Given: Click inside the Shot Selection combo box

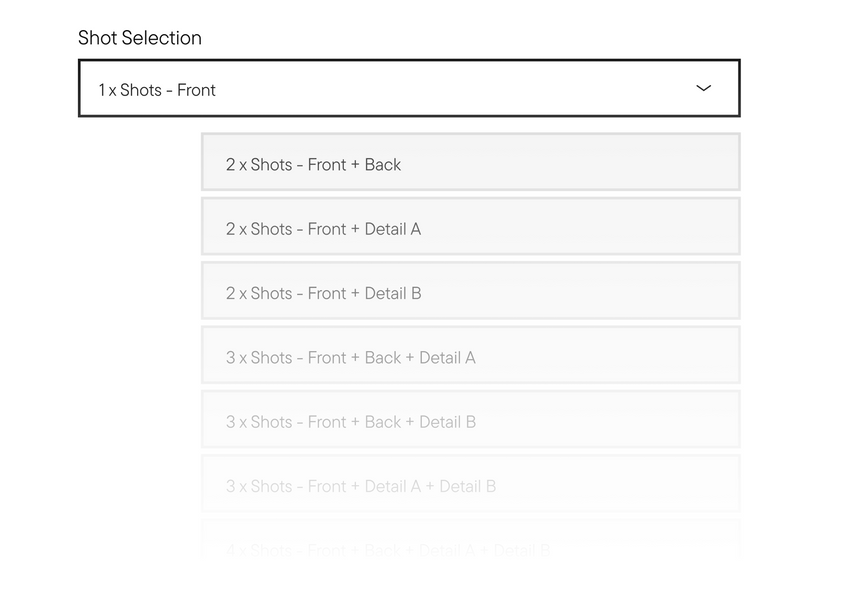Looking at the screenshot, I should pos(409,88).
